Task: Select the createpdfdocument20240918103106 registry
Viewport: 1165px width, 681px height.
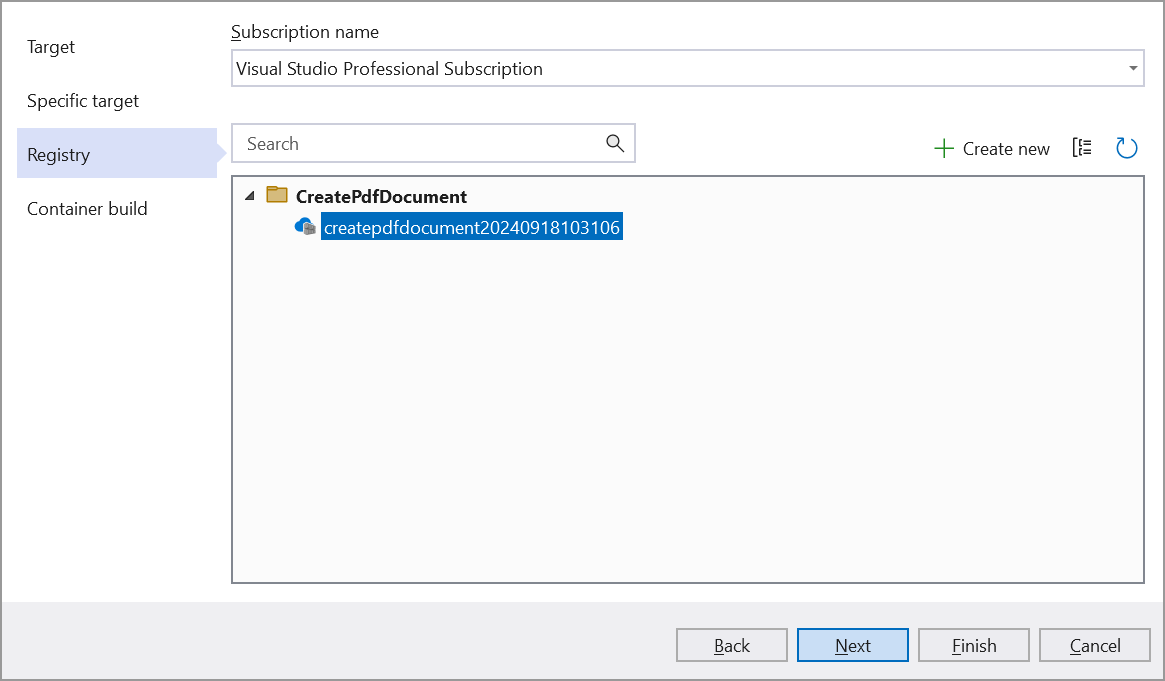Action: (x=471, y=226)
